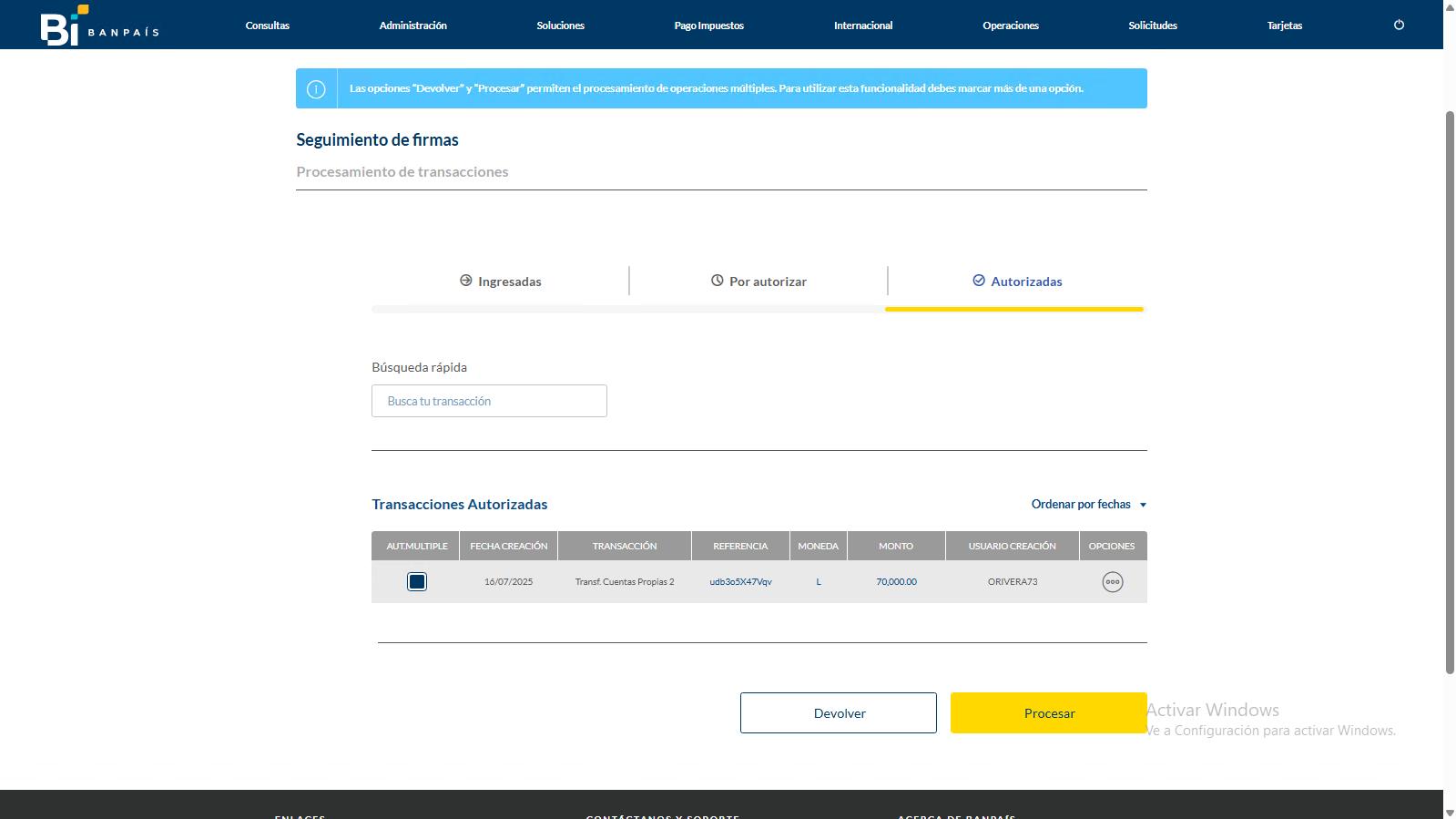The image size is (1456, 819).
Task: Click the date 16/07/2025 cell
Action: click(509, 582)
